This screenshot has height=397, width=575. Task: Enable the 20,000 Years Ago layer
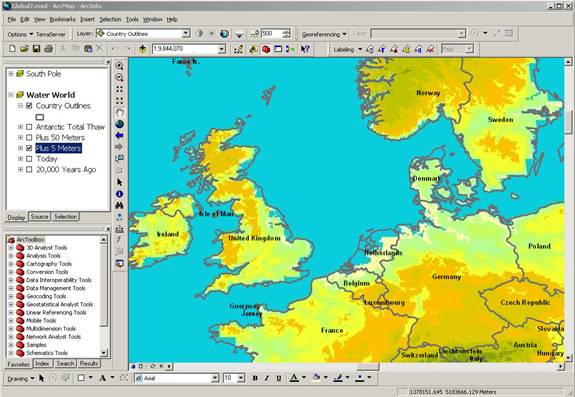[x=29, y=169]
